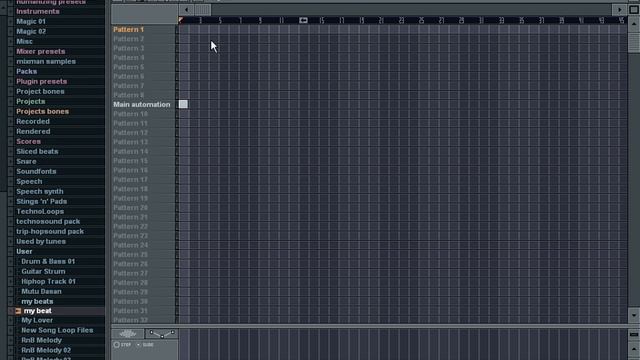This screenshot has height=360, width=640.
Task: Expand the Packs folder
Action: pos(27,71)
